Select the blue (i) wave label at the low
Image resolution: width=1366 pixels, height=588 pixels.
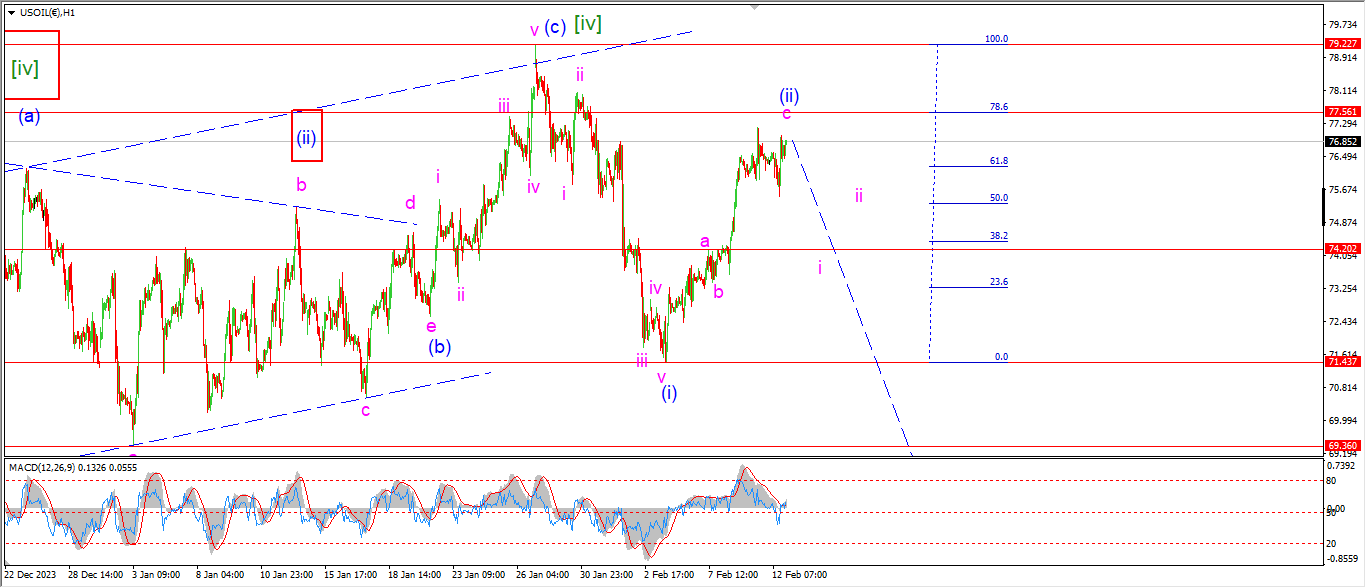tap(669, 393)
